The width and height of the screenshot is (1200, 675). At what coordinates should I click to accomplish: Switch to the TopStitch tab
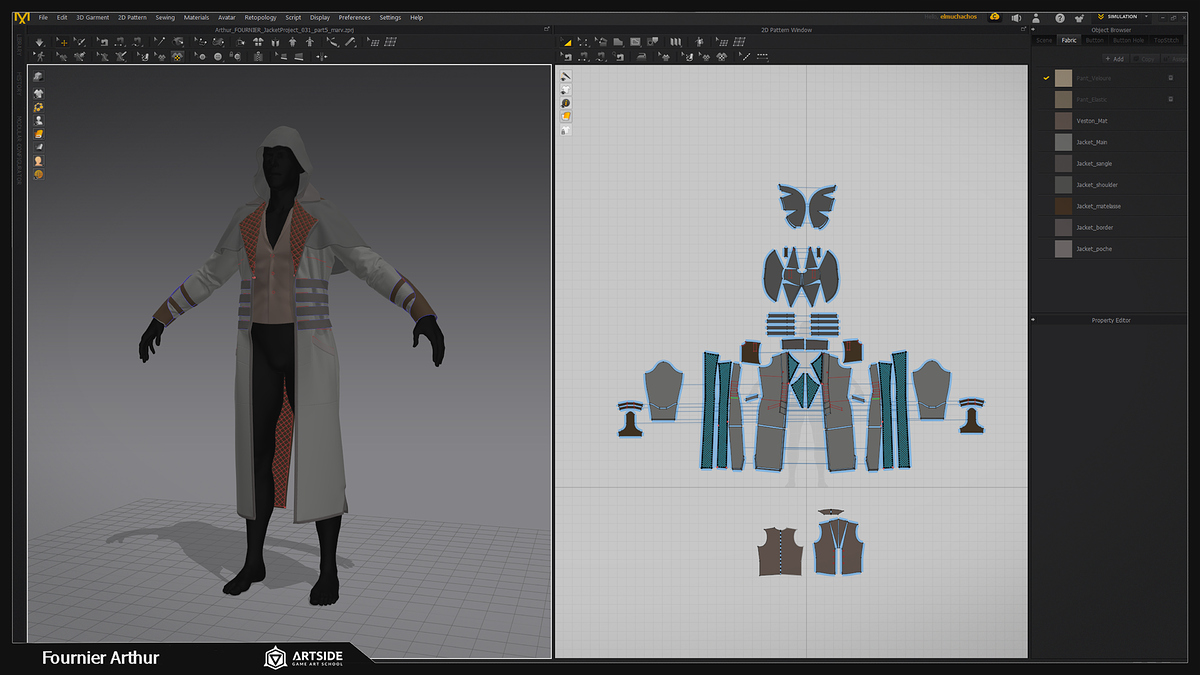click(x=1166, y=40)
